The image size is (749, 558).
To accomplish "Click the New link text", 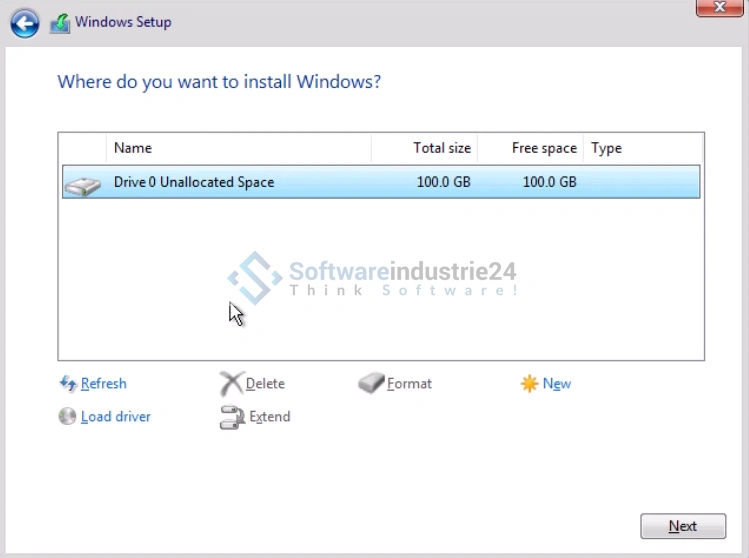I will (x=557, y=384).
